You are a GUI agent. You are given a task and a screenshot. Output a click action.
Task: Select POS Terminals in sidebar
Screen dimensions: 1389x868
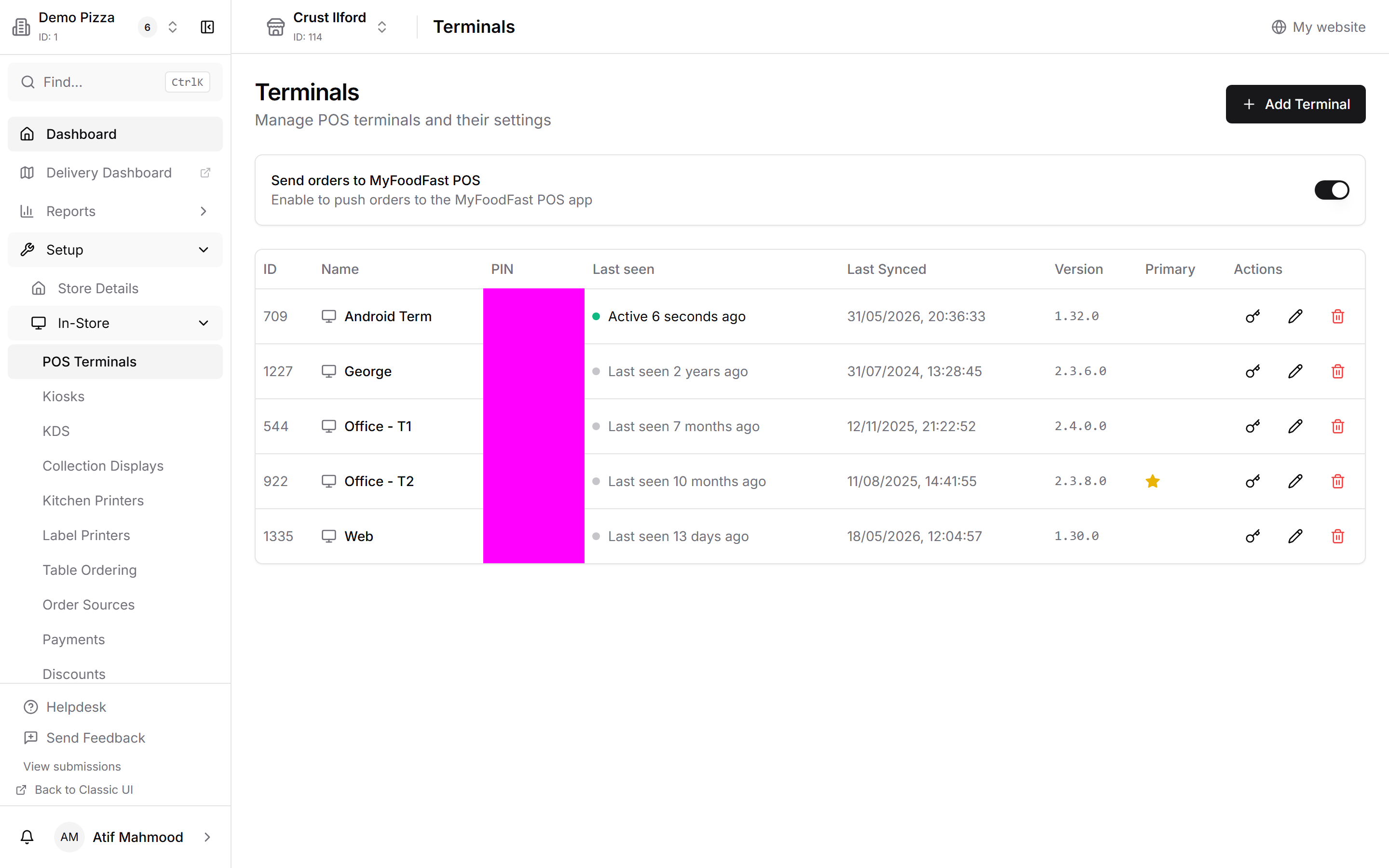click(115, 362)
